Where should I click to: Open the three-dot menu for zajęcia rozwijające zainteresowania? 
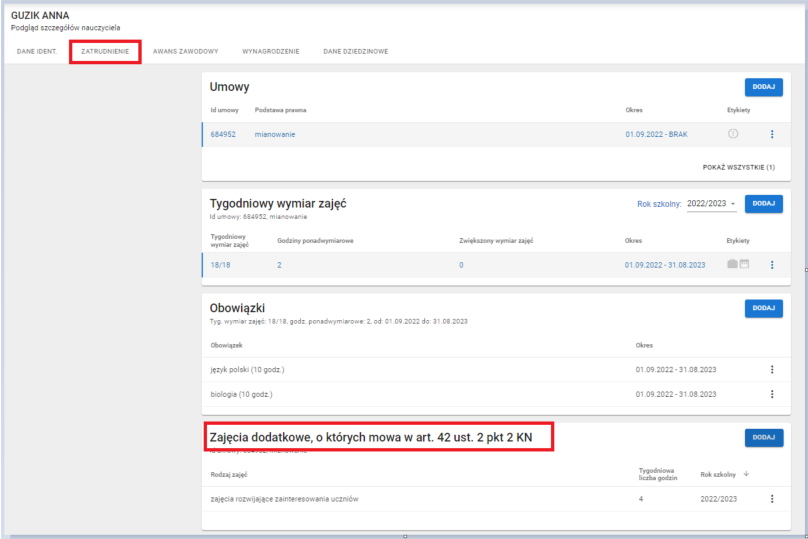click(x=771, y=499)
